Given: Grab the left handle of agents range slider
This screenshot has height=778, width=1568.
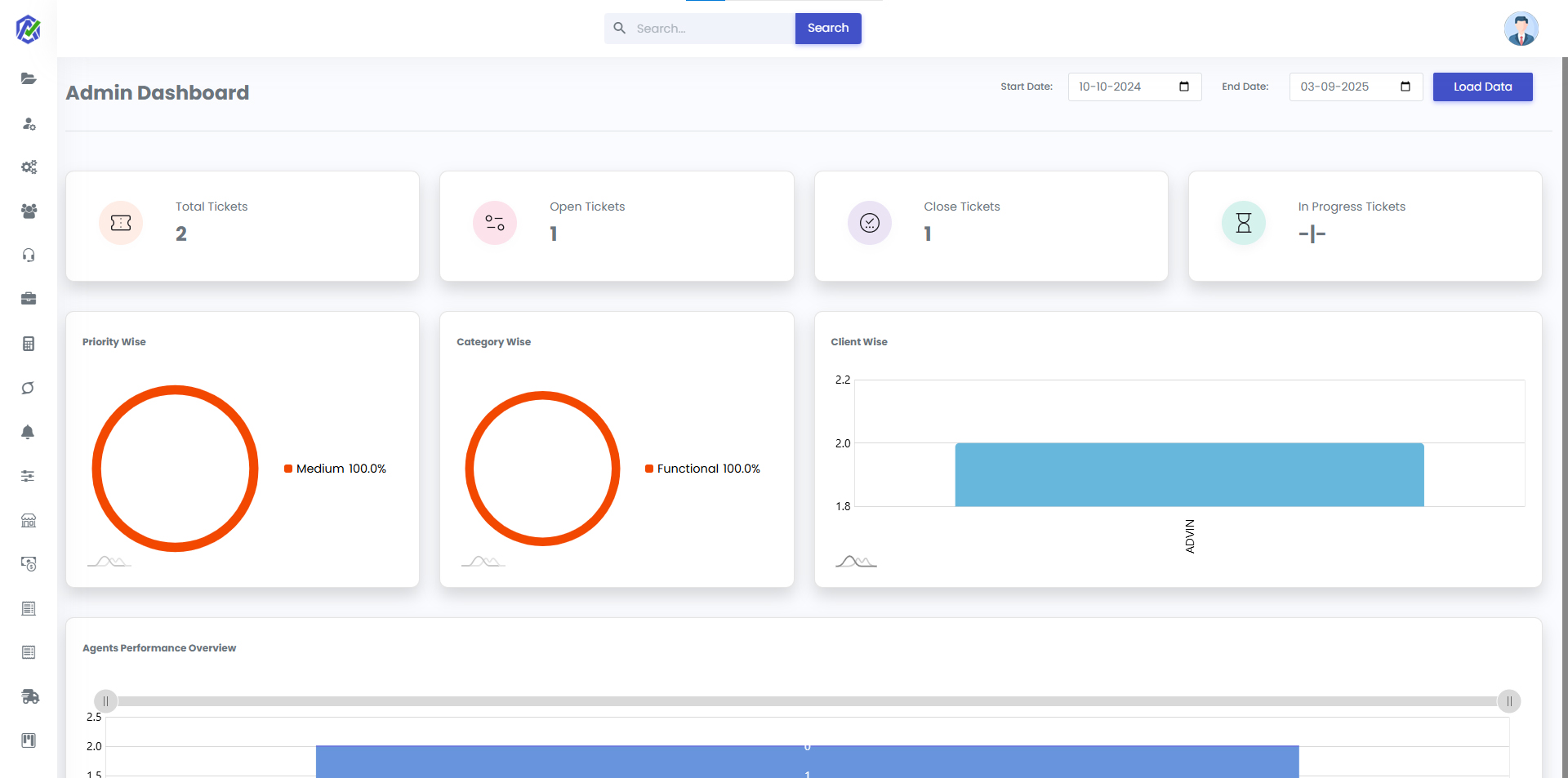Looking at the screenshot, I should point(105,701).
